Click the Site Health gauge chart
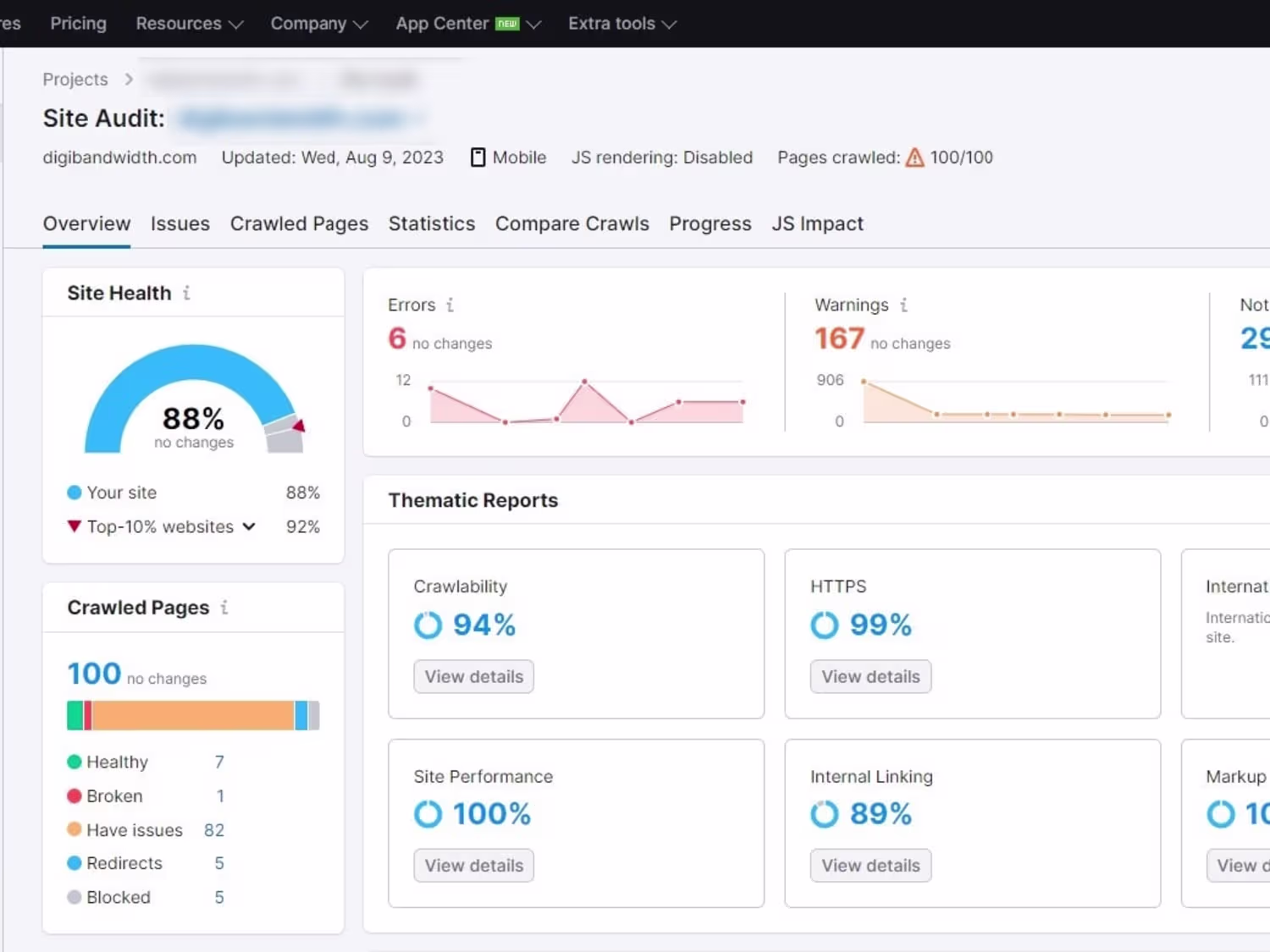This screenshot has height=952, width=1270. click(x=194, y=398)
